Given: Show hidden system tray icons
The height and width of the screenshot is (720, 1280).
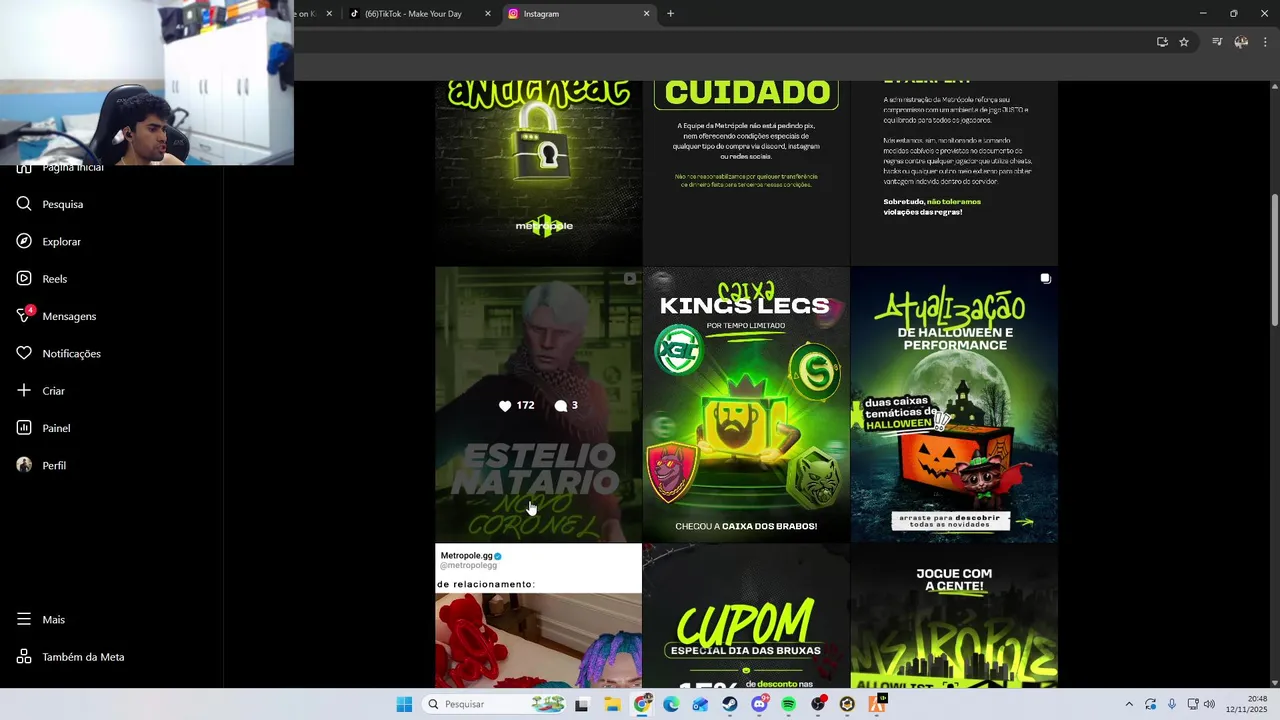Looking at the screenshot, I should (1129, 704).
